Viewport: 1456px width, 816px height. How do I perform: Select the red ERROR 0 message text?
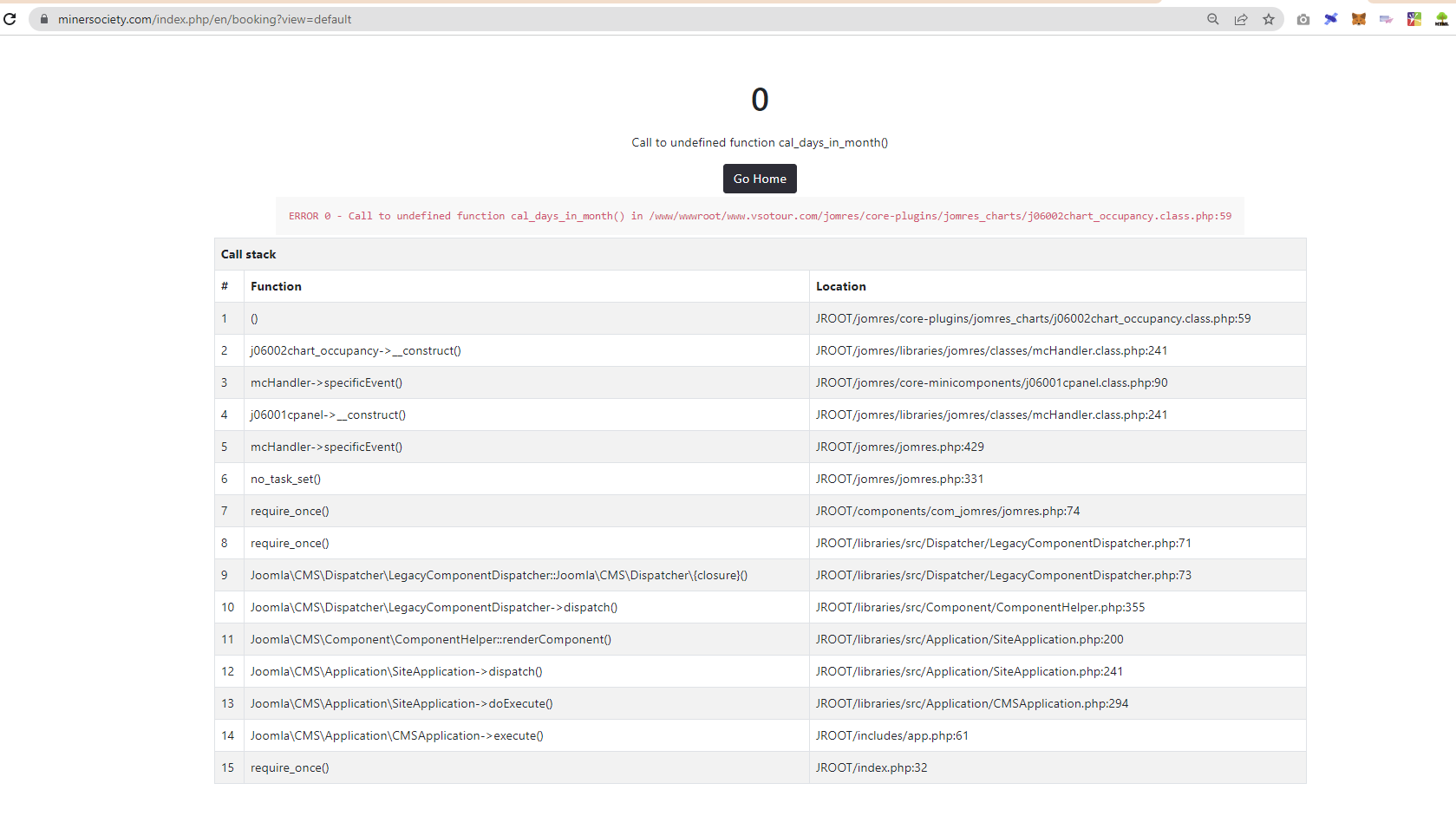tap(760, 216)
